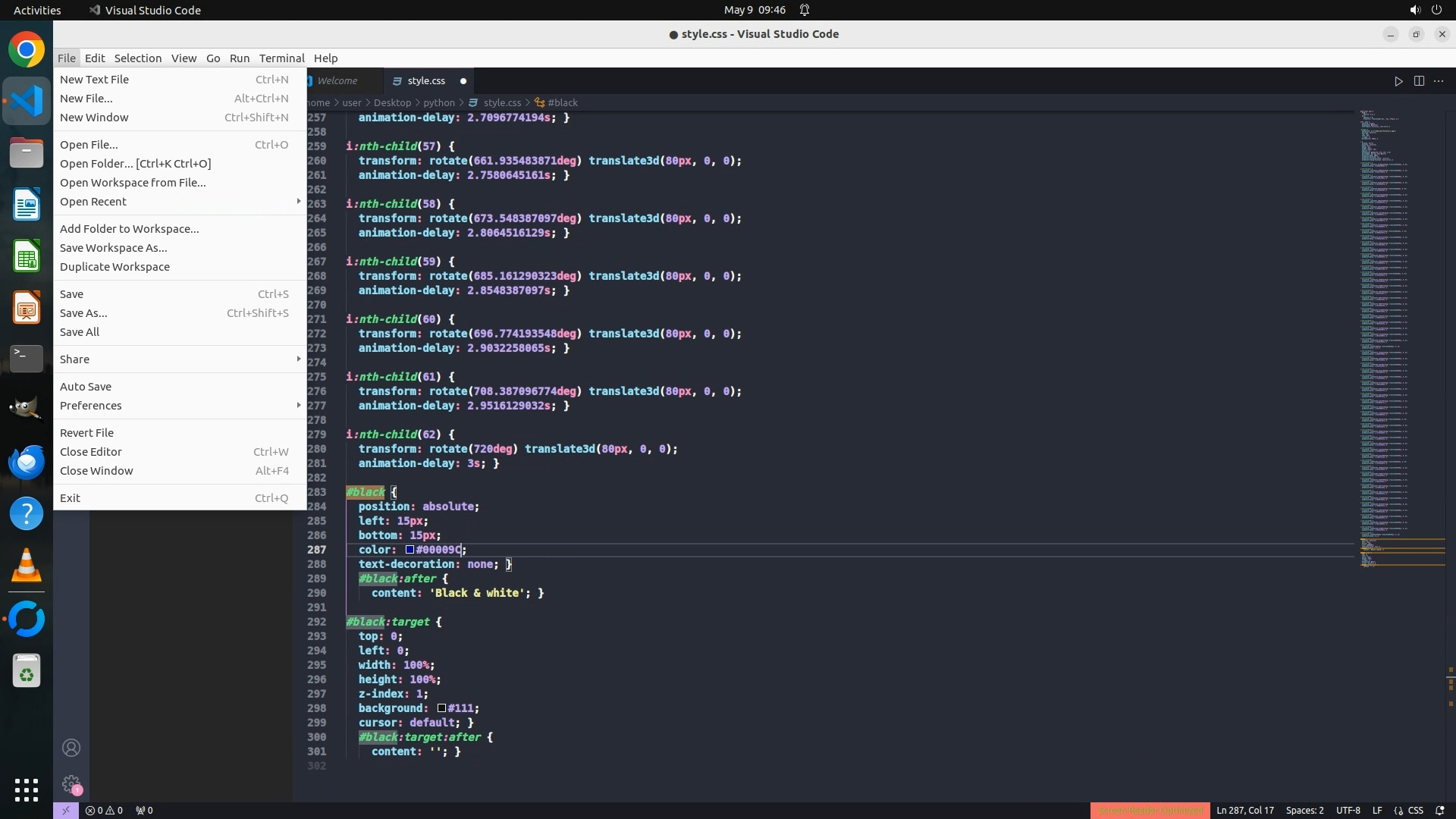Viewport: 1456px width, 819px height.
Task: Click the Run file play icon
Action: click(1398, 81)
